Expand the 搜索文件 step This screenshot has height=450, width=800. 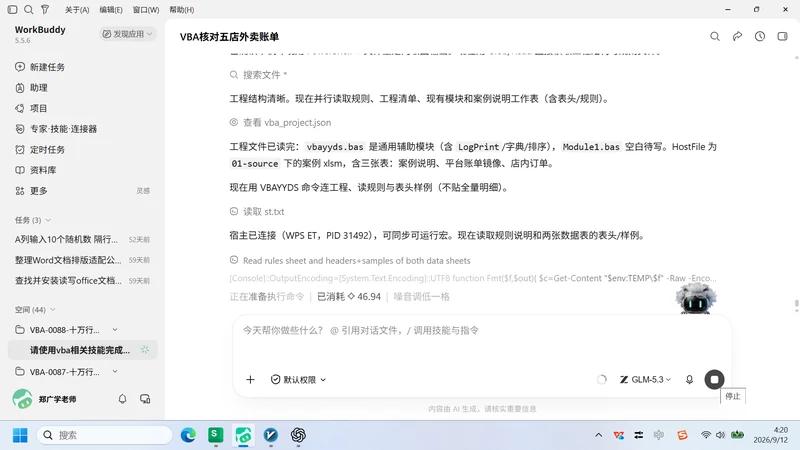tap(259, 75)
